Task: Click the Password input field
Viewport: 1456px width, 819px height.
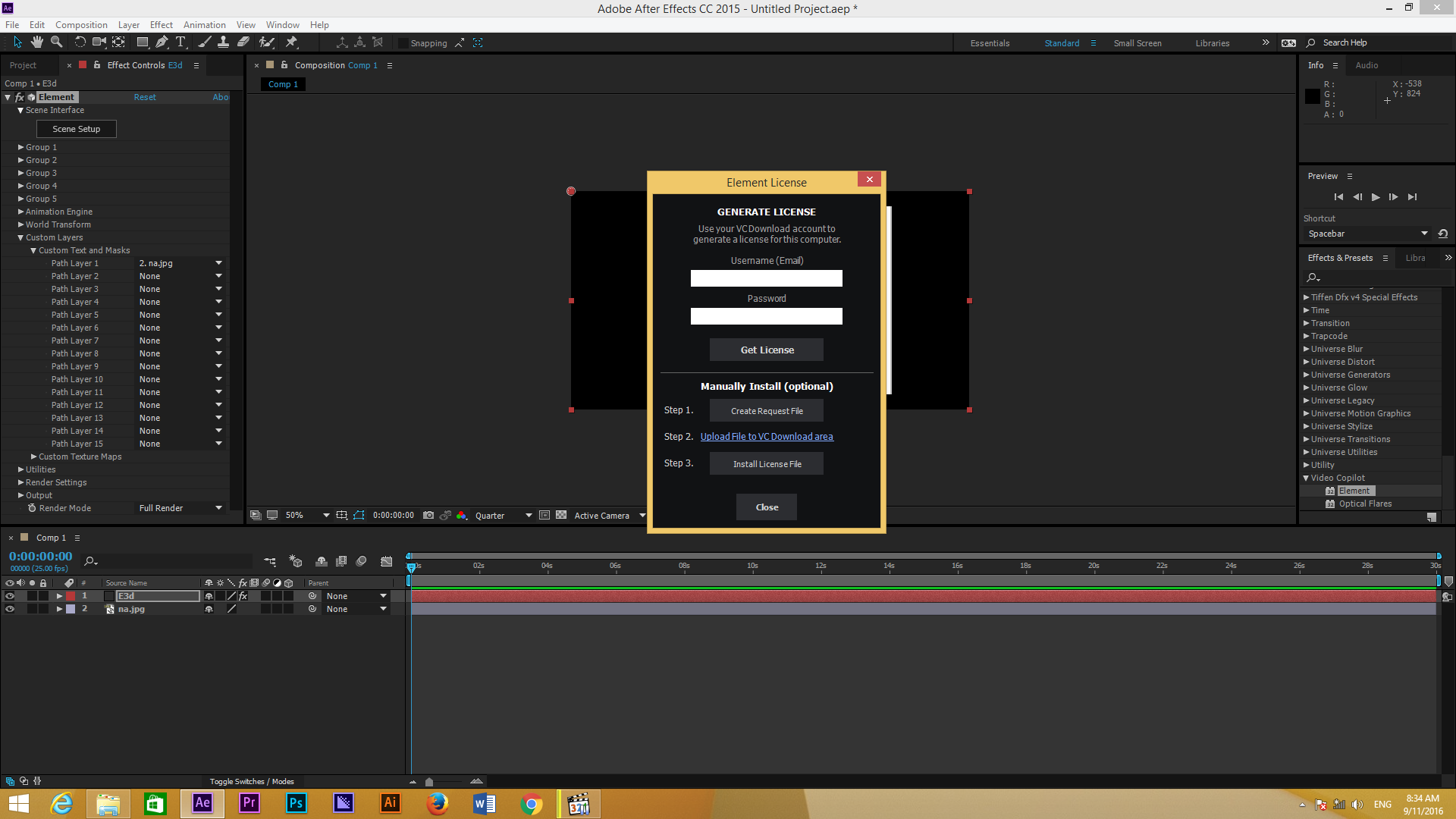Action: (x=767, y=316)
